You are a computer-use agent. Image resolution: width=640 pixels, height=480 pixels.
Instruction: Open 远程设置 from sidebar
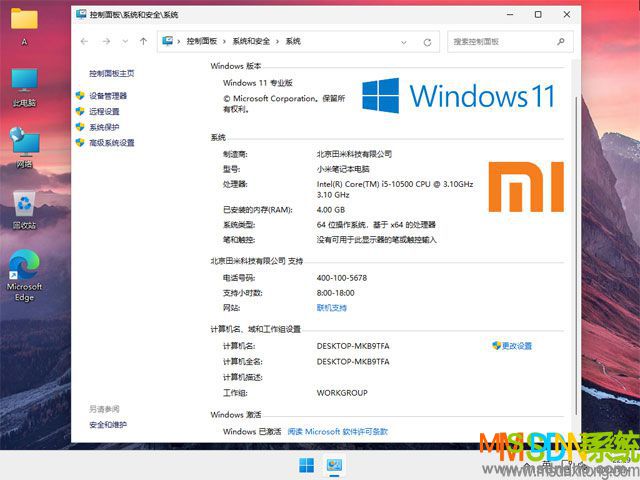point(104,111)
